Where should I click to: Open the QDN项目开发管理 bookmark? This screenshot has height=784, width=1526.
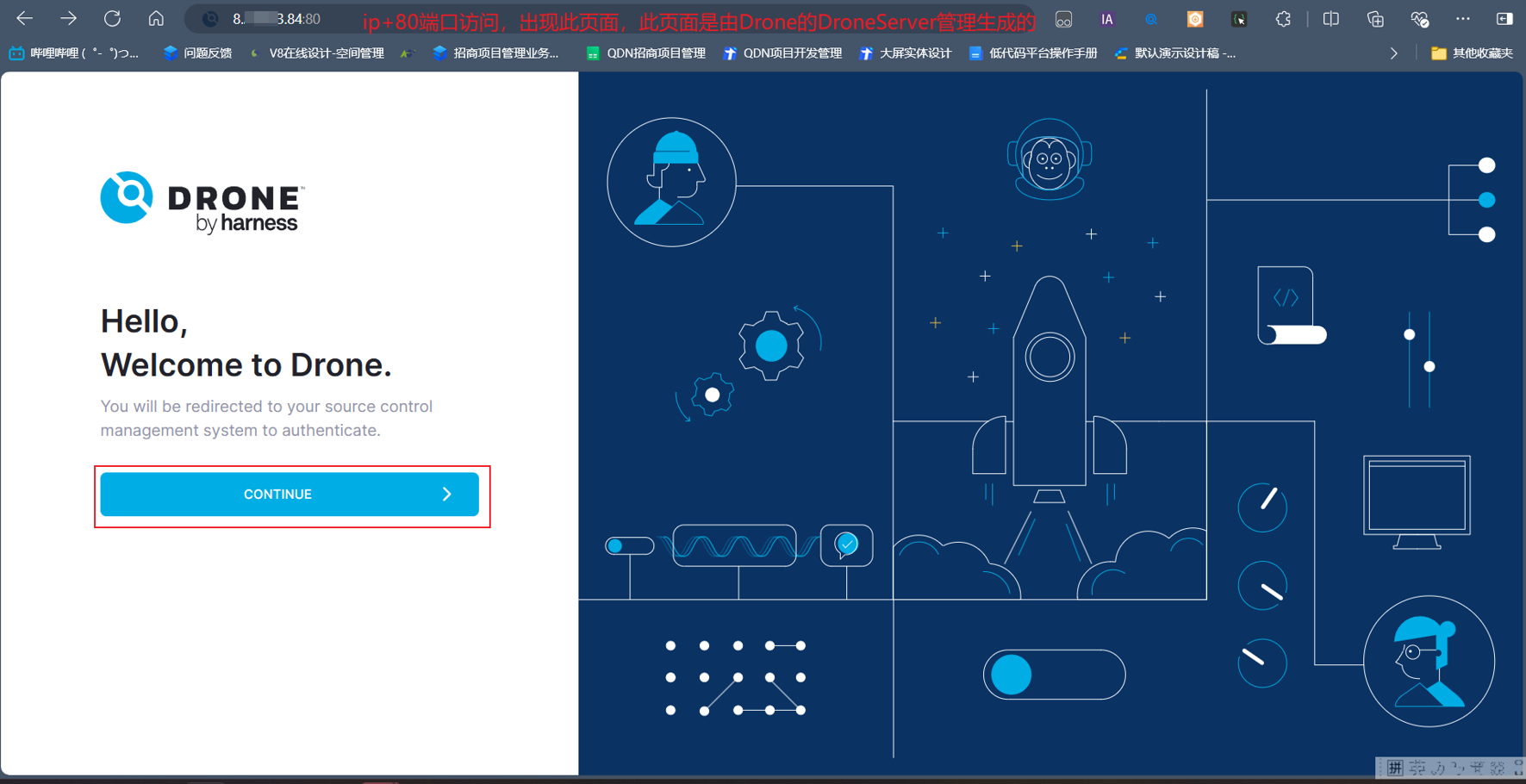pyautogui.click(x=782, y=53)
